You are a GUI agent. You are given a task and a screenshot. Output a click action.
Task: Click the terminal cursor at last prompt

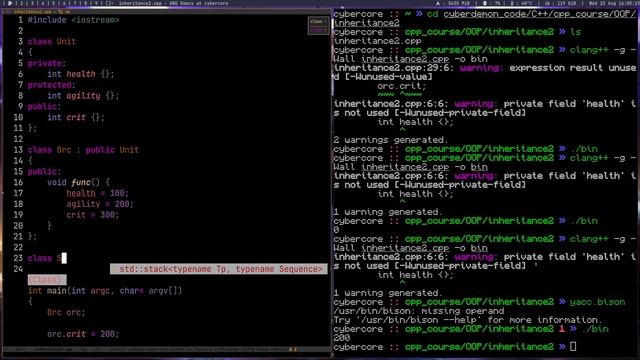coord(573,347)
